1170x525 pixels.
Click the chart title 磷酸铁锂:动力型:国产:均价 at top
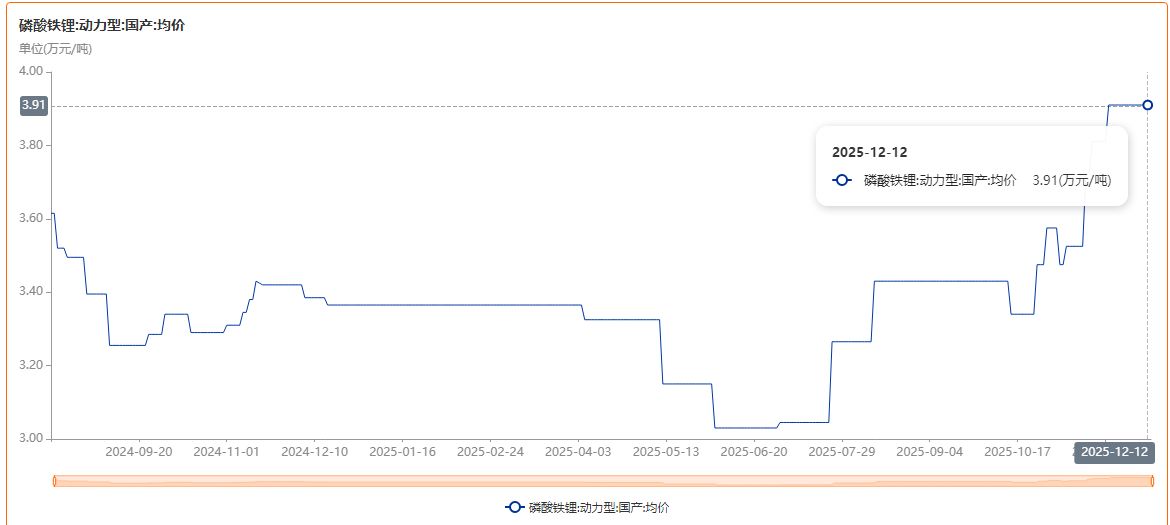click(102, 25)
